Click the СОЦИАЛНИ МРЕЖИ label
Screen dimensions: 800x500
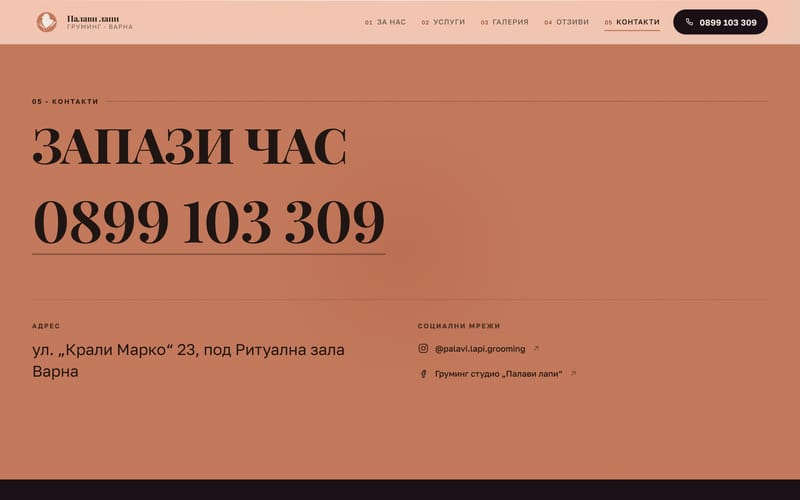(459, 326)
